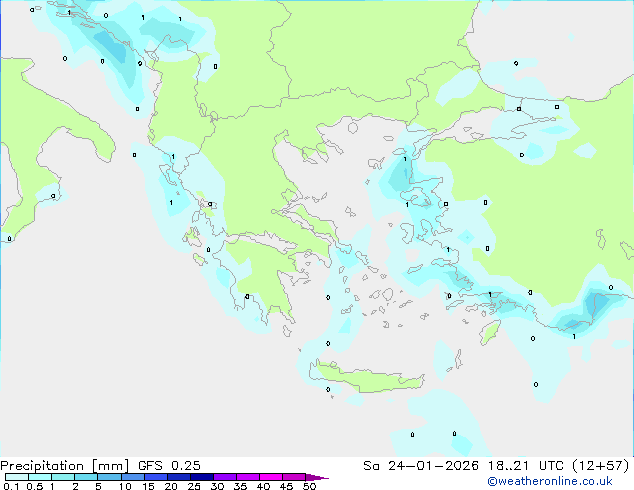Select the 5–10 mm legend color box
Screen dimensions: 634x490
pos(109,477)
